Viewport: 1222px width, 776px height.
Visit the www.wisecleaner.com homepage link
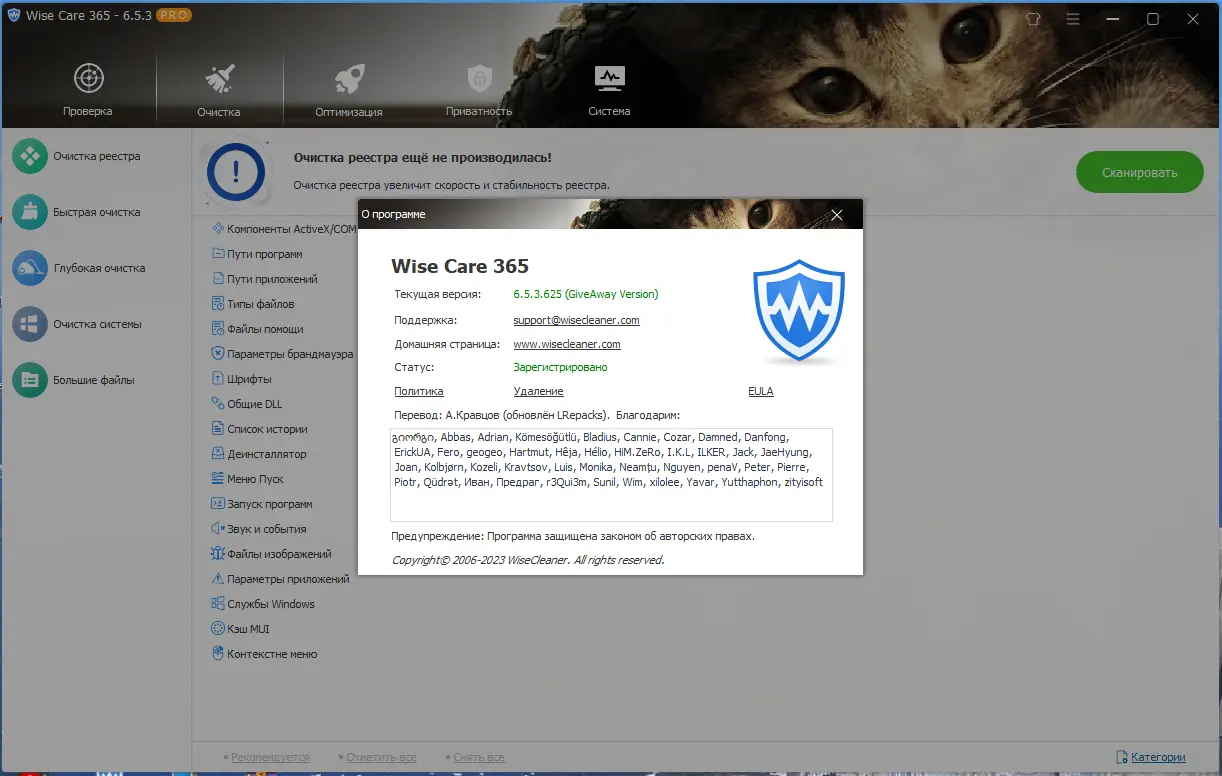tap(567, 343)
